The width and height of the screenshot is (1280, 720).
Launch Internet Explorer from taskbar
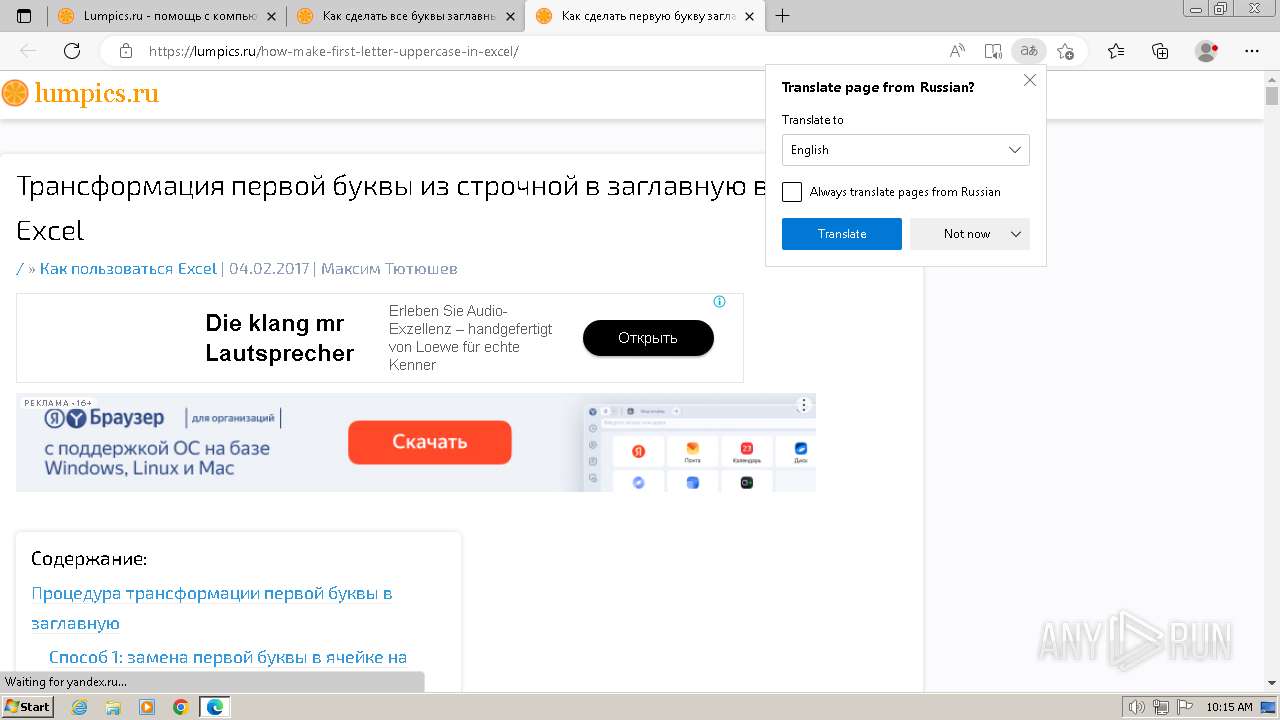(80, 707)
